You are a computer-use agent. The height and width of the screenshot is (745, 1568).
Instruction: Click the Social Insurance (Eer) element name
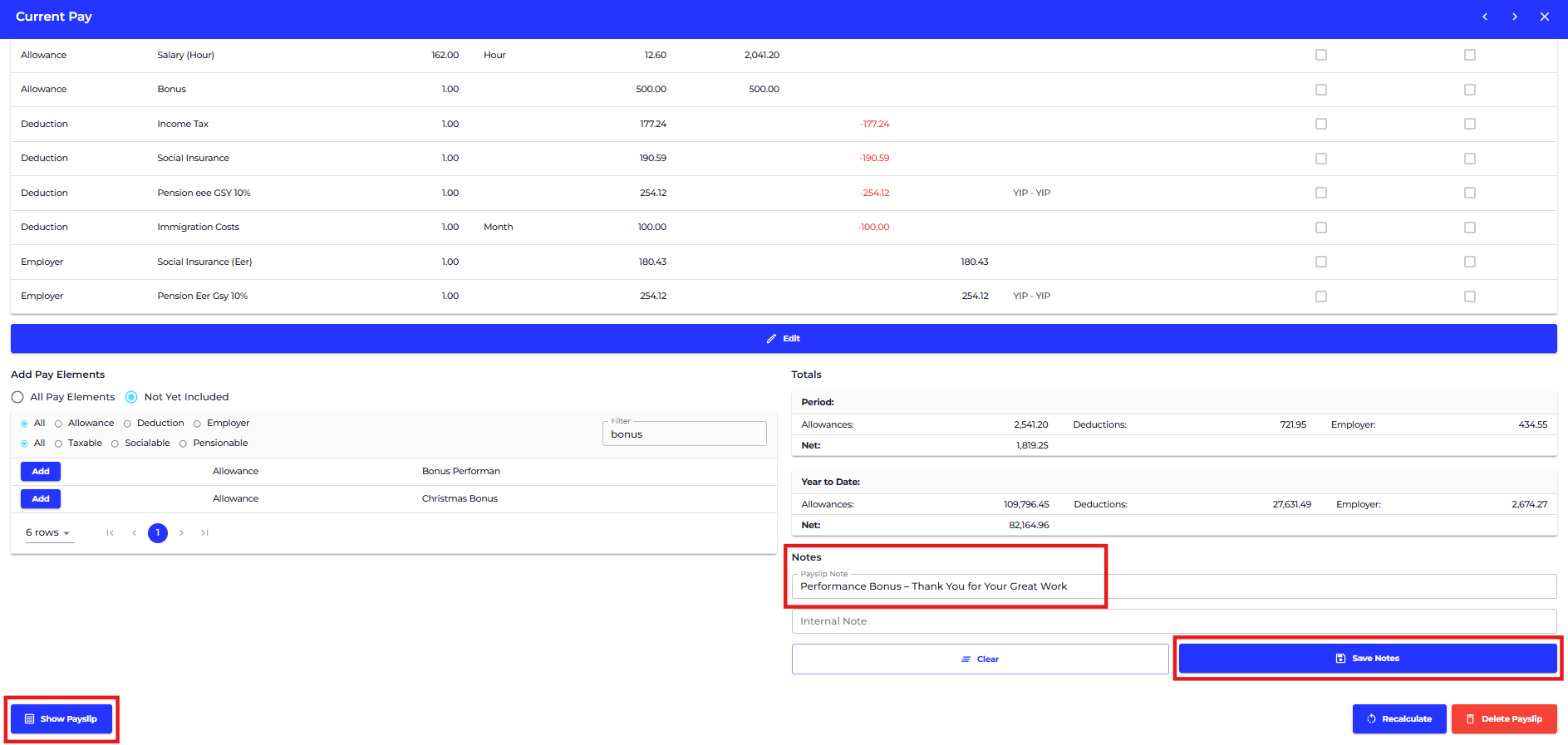(x=204, y=262)
